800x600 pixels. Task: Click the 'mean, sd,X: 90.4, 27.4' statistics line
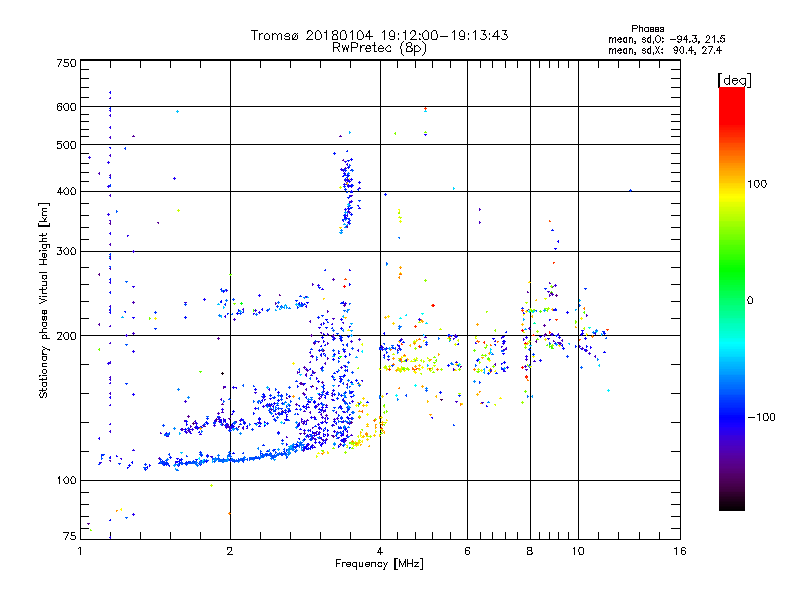coord(665,50)
